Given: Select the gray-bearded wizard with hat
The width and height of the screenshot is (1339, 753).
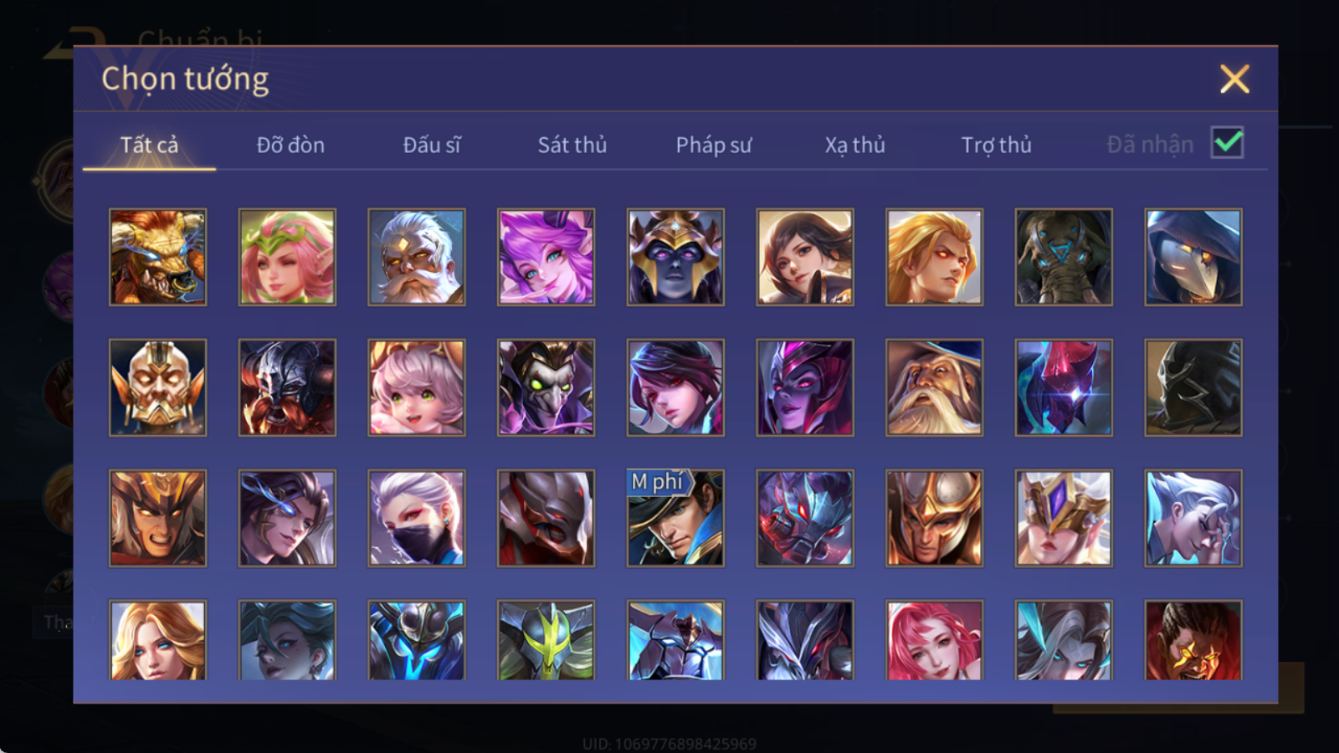Looking at the screenshot, I should (x=935, y=388).
